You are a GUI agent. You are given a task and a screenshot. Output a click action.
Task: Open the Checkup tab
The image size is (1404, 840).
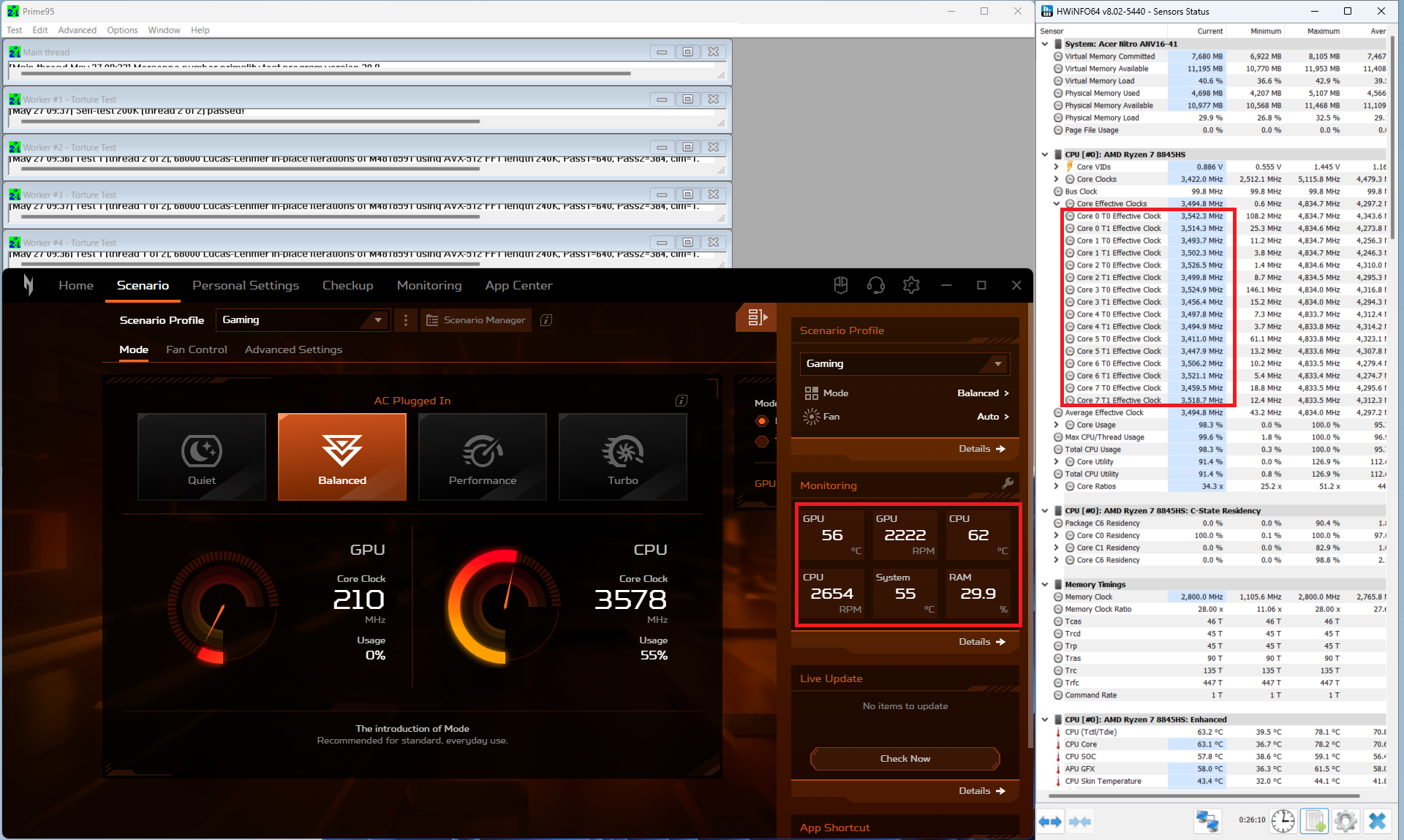click(x=348, y=285)
